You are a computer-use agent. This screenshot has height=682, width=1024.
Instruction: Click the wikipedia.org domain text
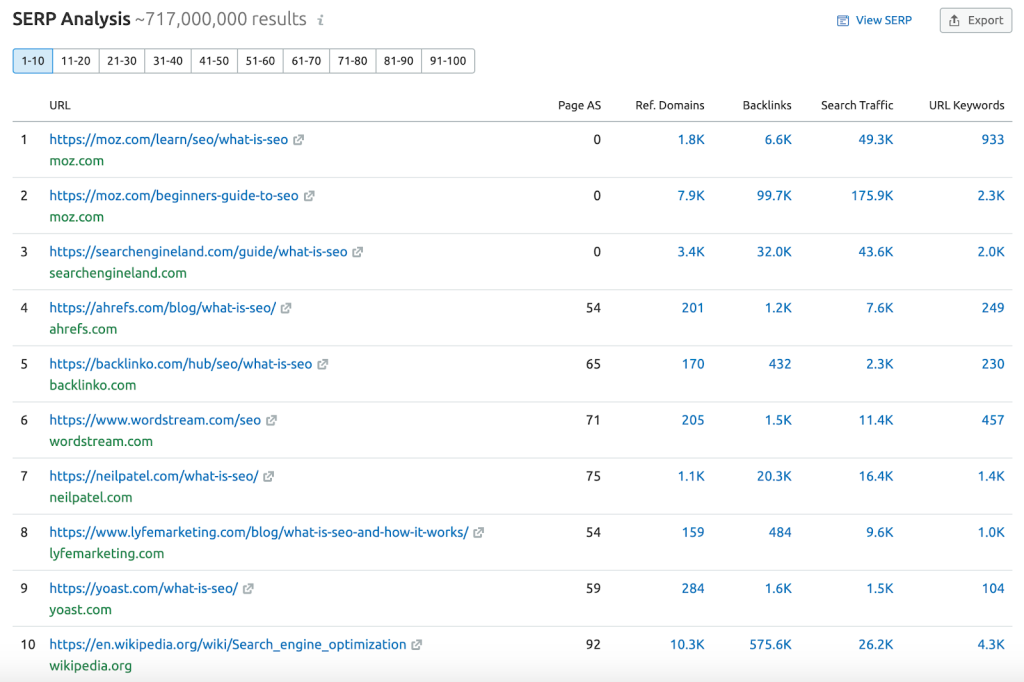click(x=91, y=666)
